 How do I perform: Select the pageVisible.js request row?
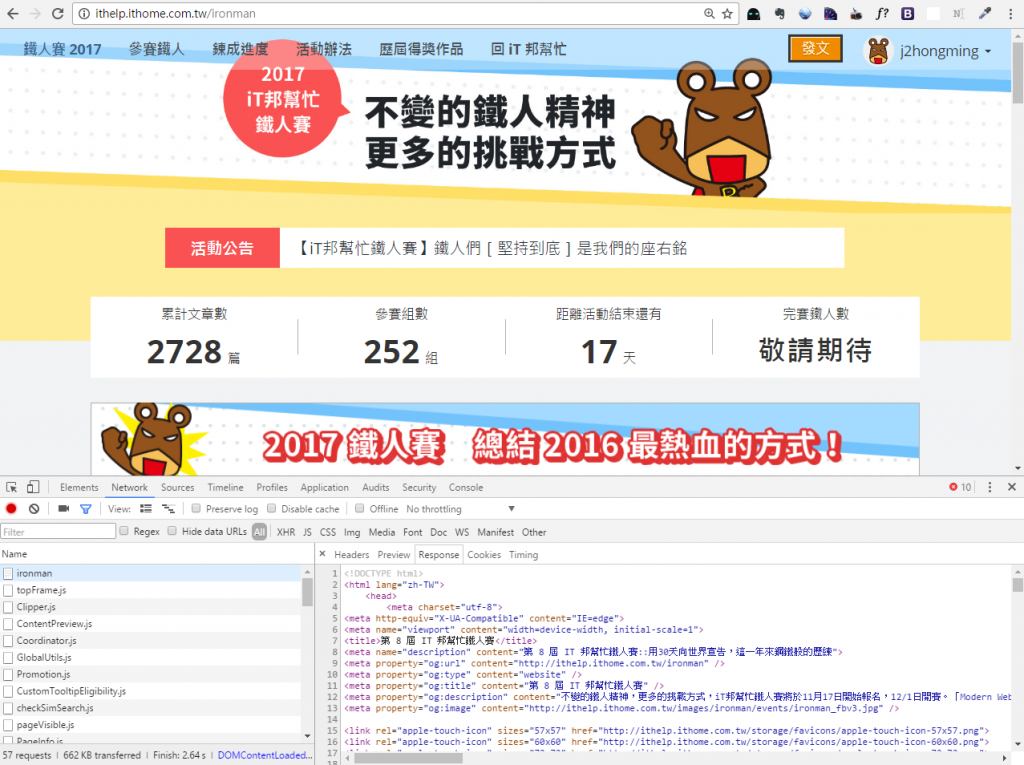(x=151, y=725)
